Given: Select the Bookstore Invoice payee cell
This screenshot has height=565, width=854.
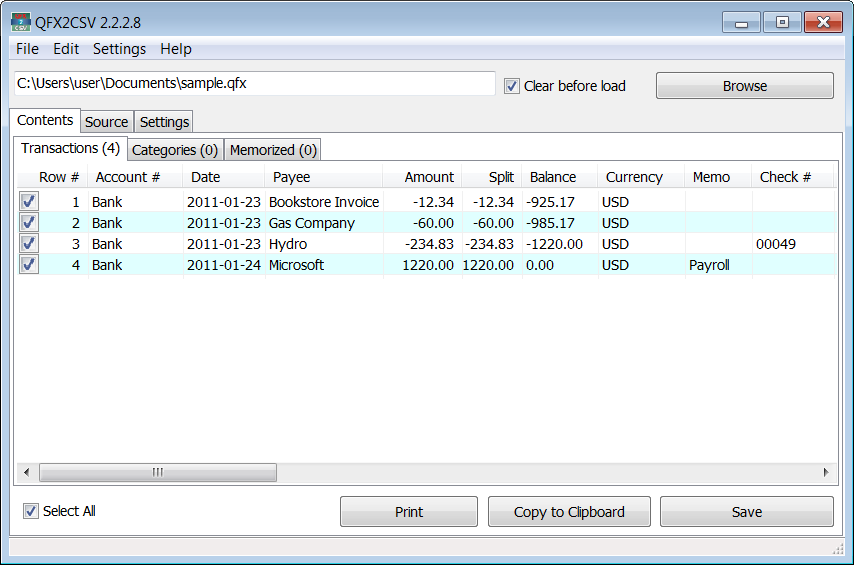Looking at the screenshot, I should click(324, 202).
